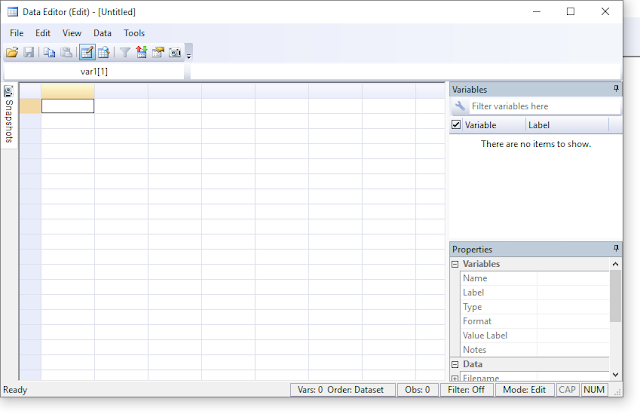Sort by the Variable column header
The width and height of the screenshot is (640, 420).
(x=493, y=125)
